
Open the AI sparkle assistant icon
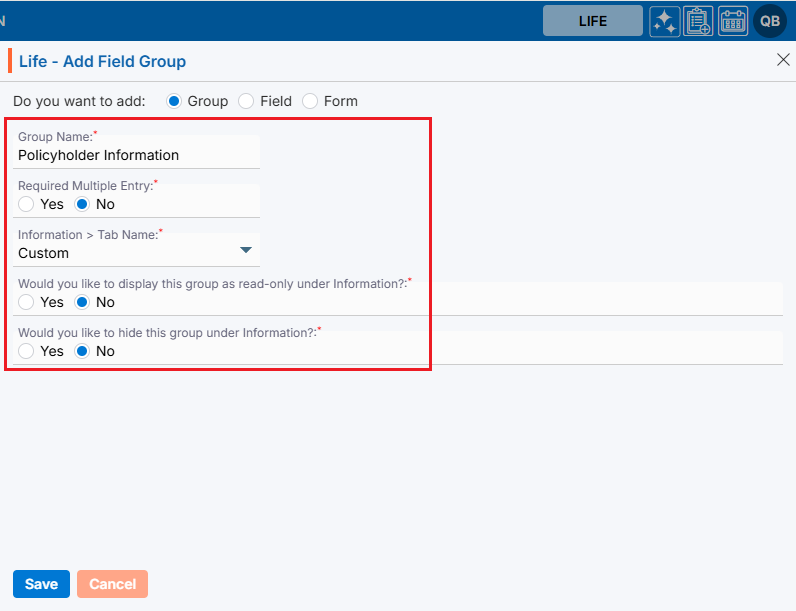665,21
